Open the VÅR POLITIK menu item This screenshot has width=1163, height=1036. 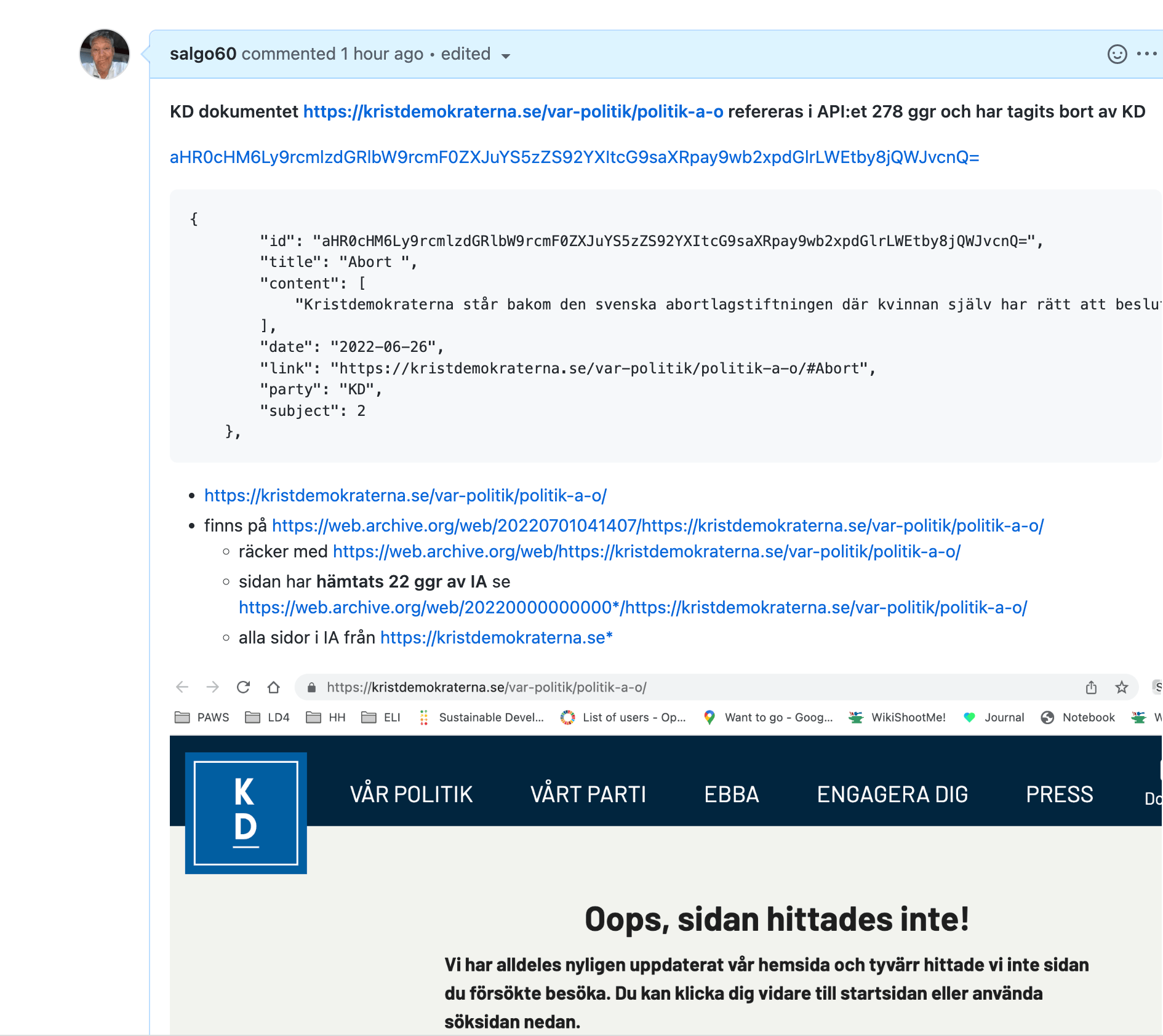(411, 794)
